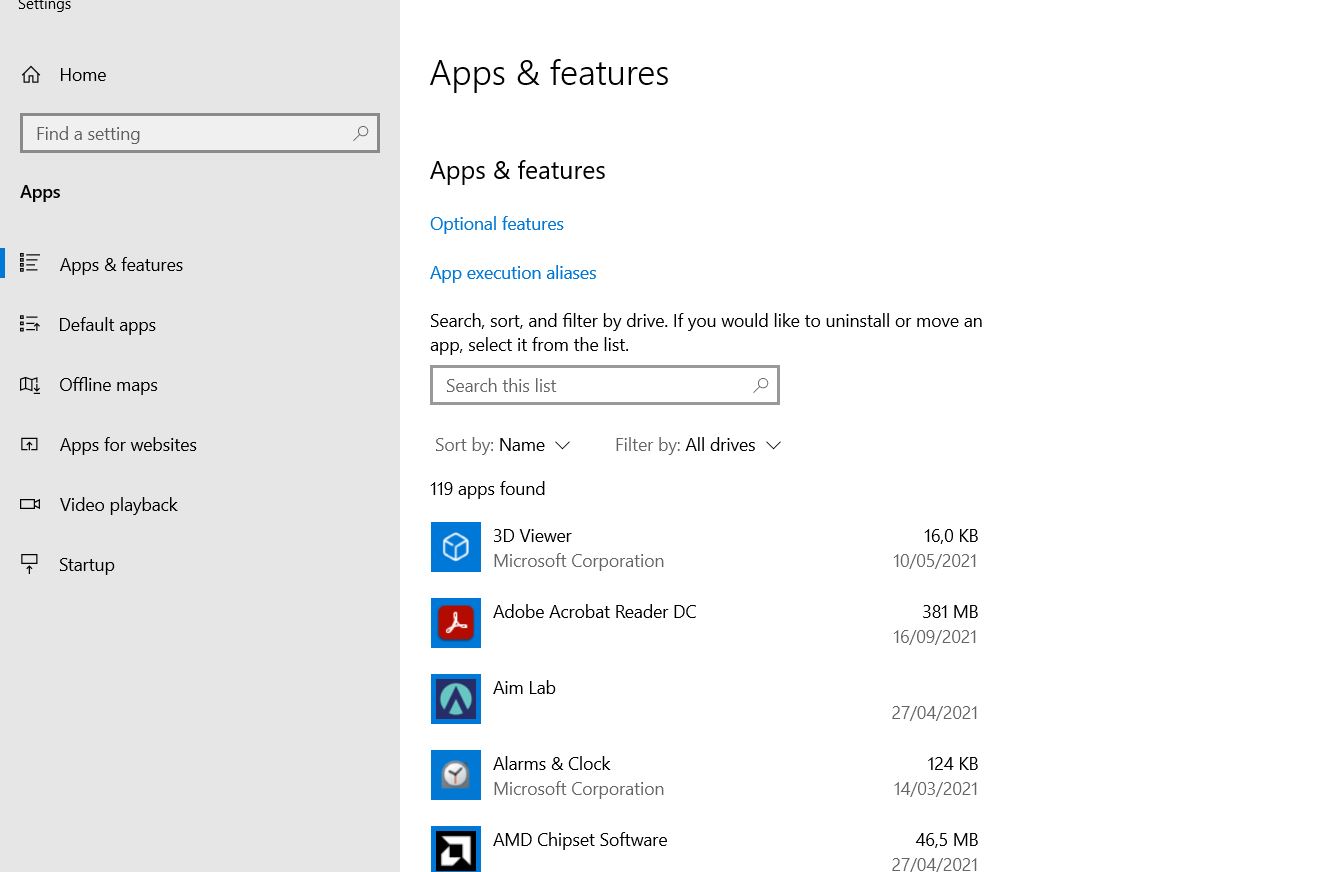This screenshot has height=872, width=1331.
Task: Select the Aim Lab app name
Action: pyautogui.click(x=524, y=688)
